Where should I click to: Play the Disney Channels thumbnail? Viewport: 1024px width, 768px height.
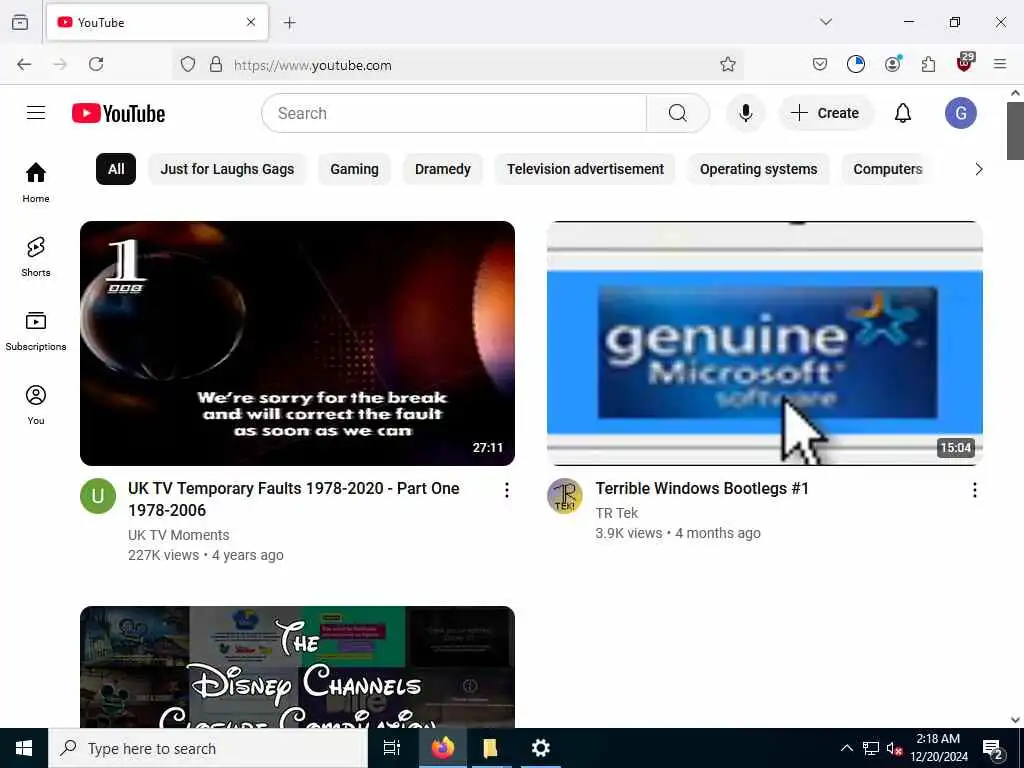tap(297, 667)
